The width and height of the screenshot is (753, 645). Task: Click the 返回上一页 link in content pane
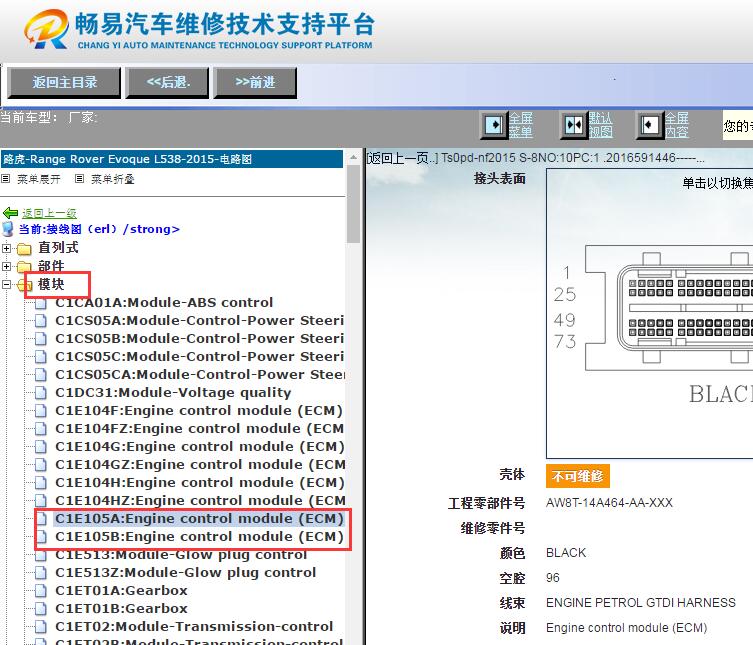click(402, 158)
